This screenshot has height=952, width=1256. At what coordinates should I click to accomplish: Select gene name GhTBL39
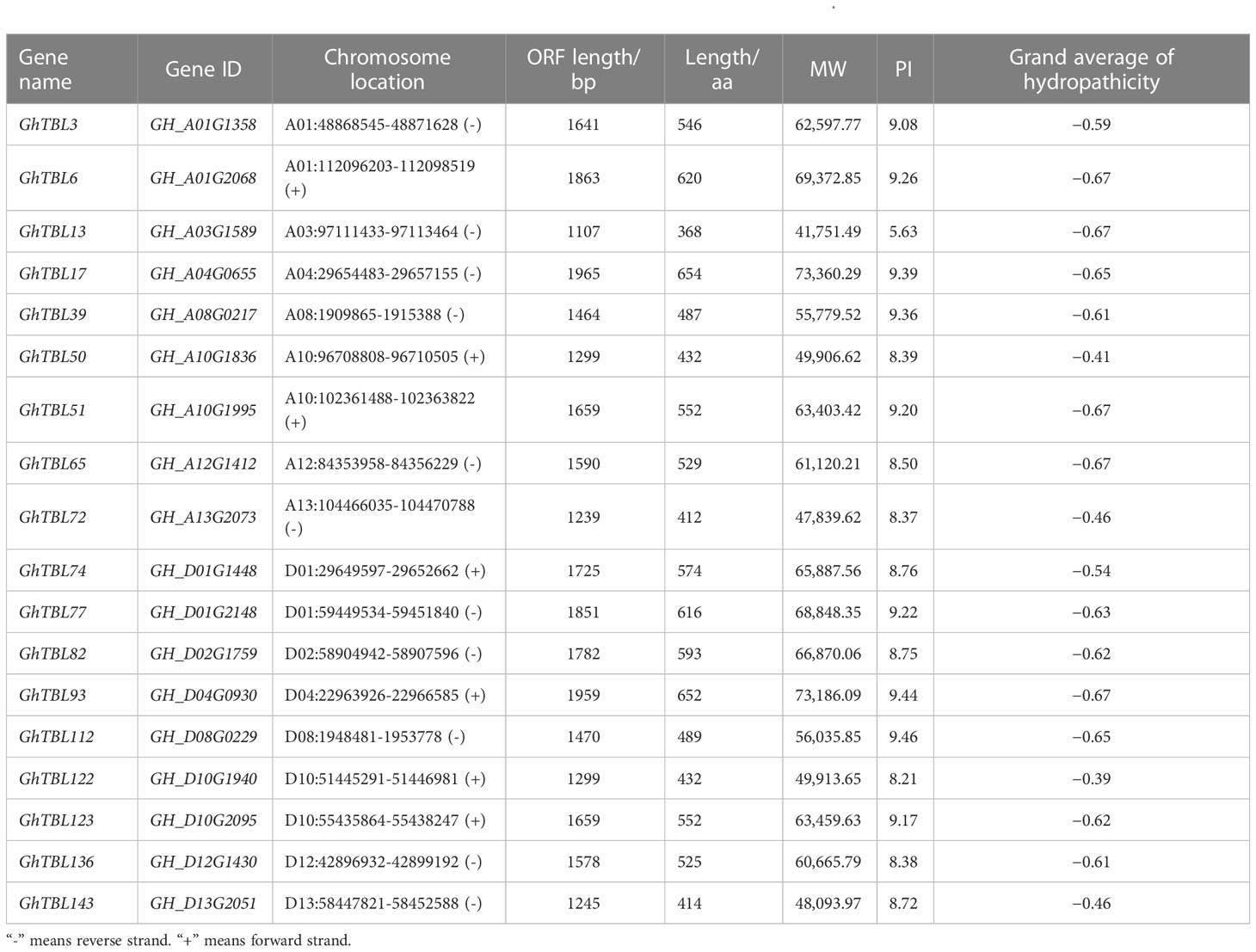click(52, 315)
